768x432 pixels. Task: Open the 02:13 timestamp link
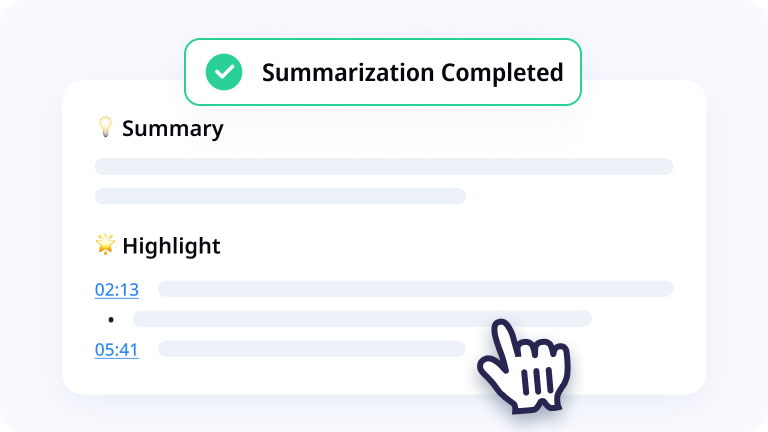tap(117, 289)
